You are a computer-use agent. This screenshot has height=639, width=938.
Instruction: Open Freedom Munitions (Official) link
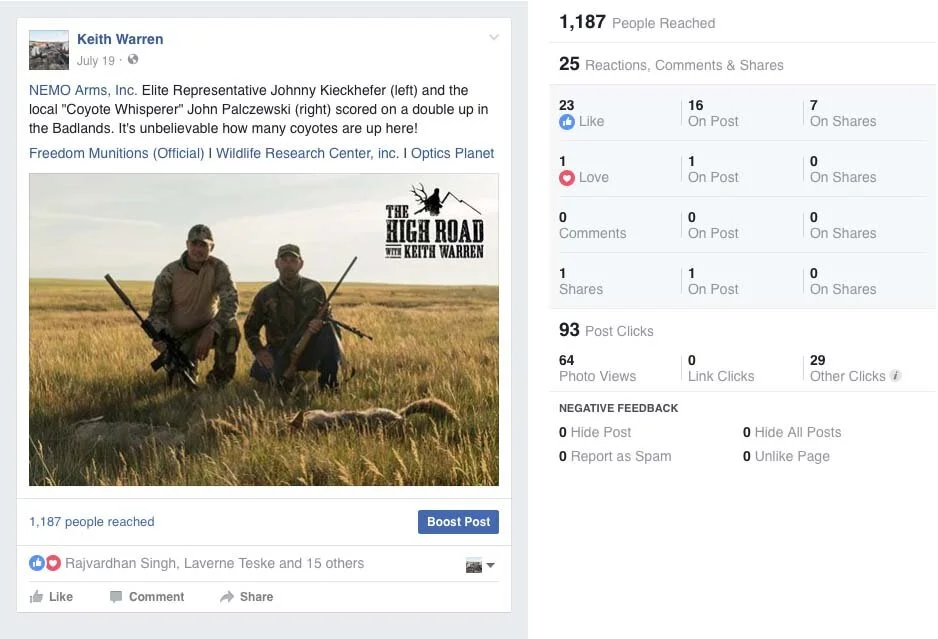point(117,153)
